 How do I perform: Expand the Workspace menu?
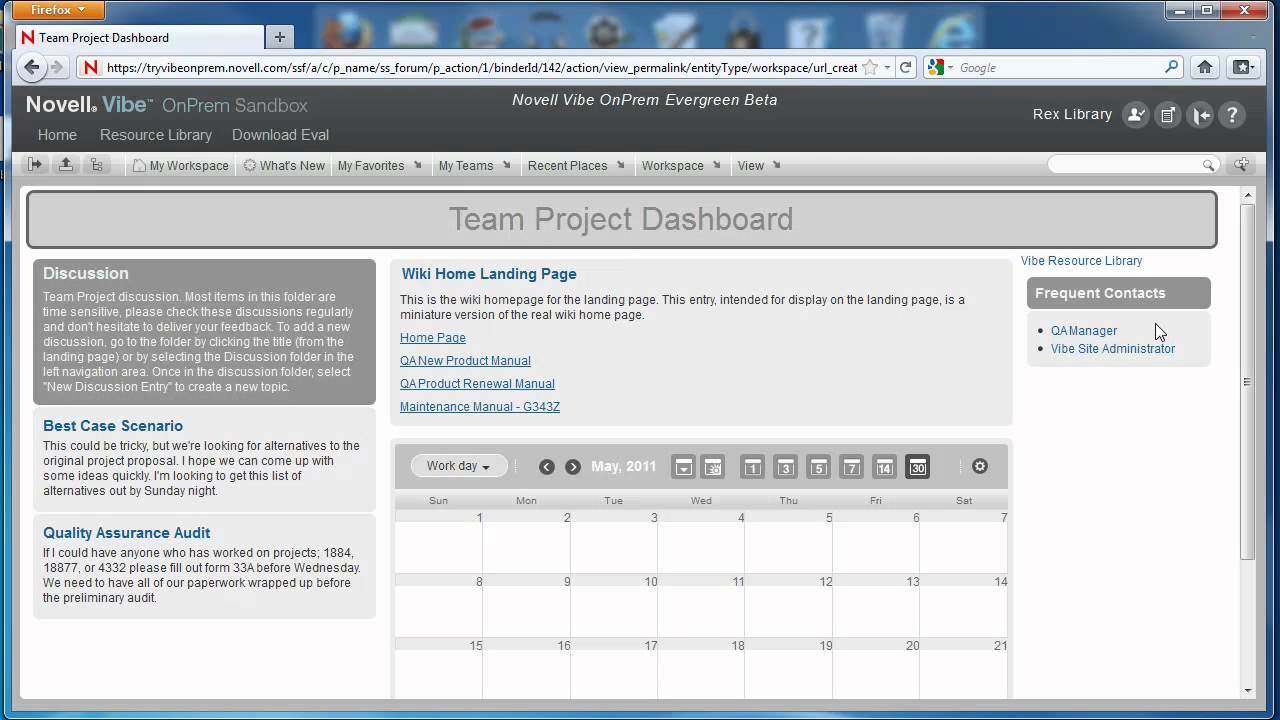[681, 166]
